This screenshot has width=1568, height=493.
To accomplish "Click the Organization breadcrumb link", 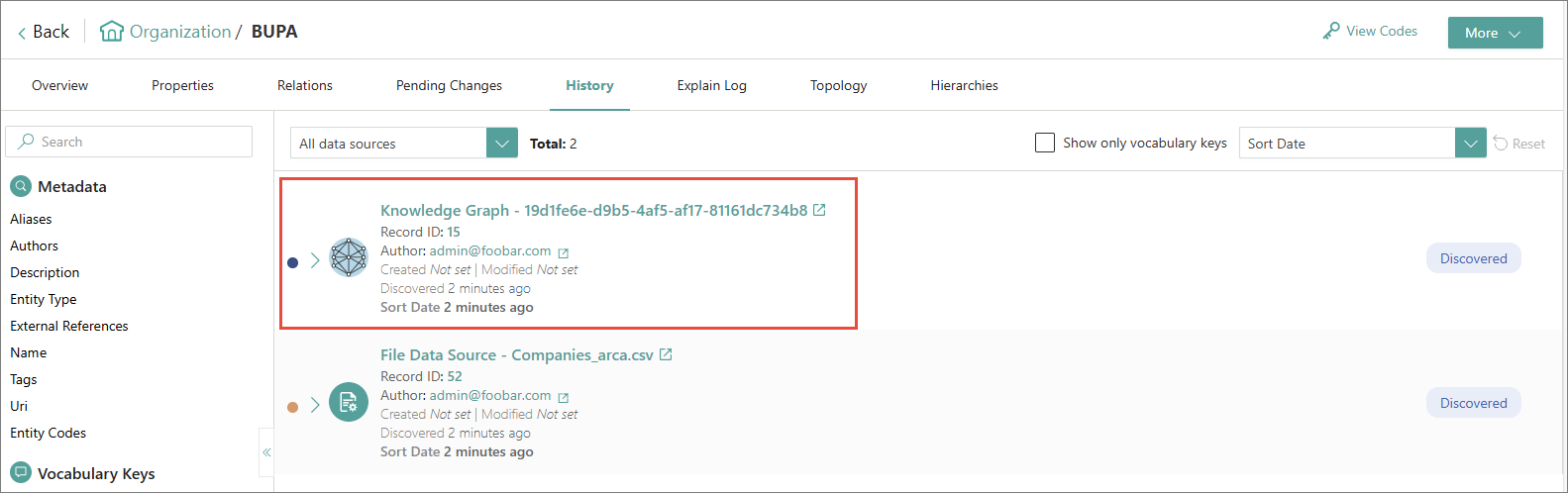I will click(180, 32).
